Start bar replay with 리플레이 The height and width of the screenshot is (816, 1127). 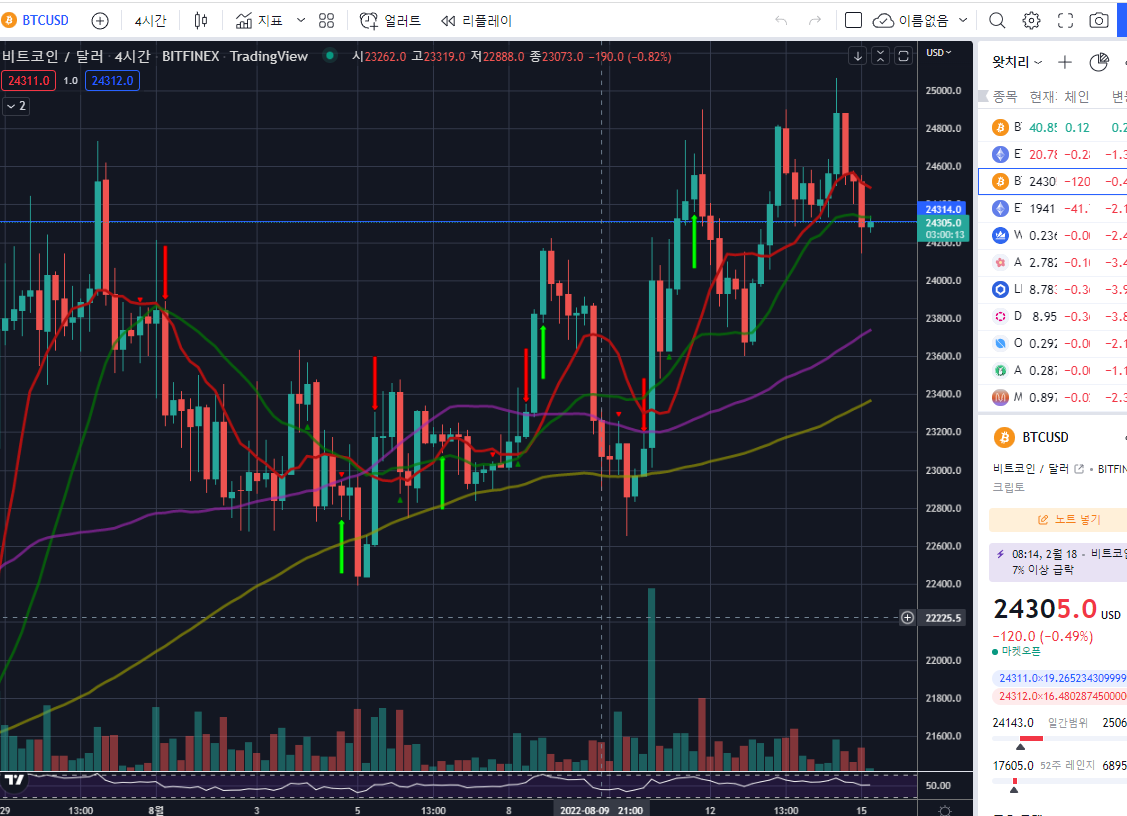(476, 21)
